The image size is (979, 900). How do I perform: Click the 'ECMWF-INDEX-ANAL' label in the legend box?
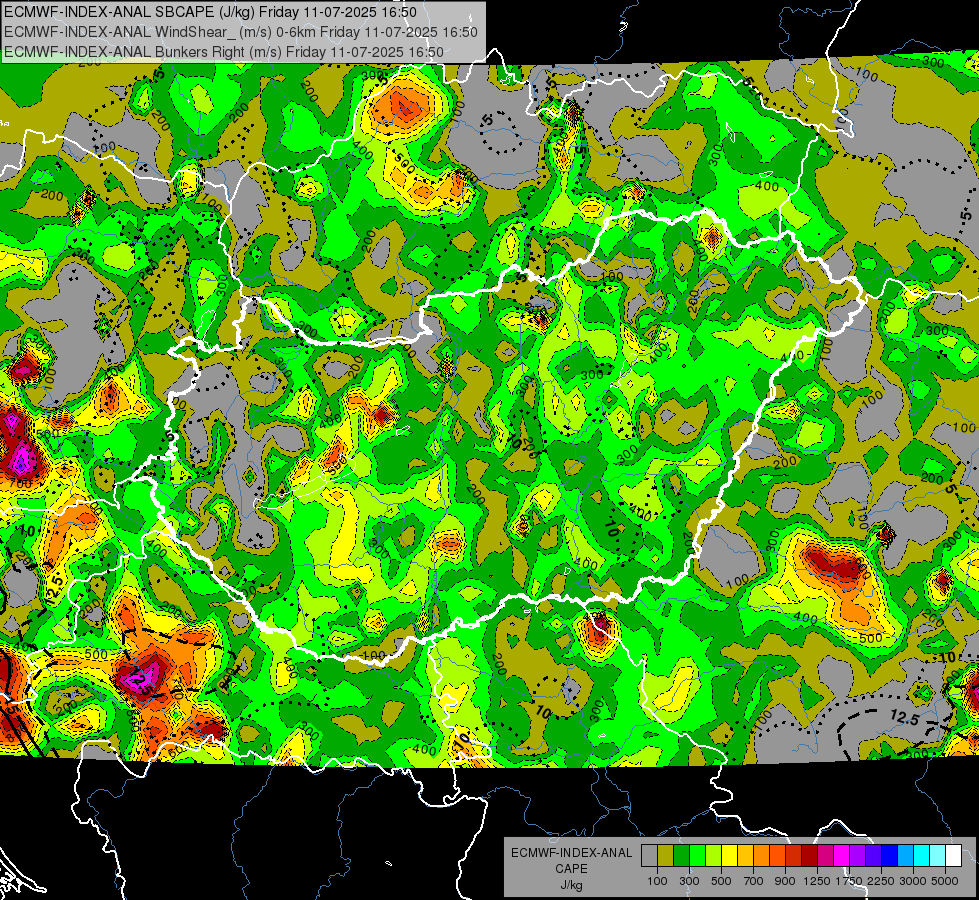(x=572, y=853)
